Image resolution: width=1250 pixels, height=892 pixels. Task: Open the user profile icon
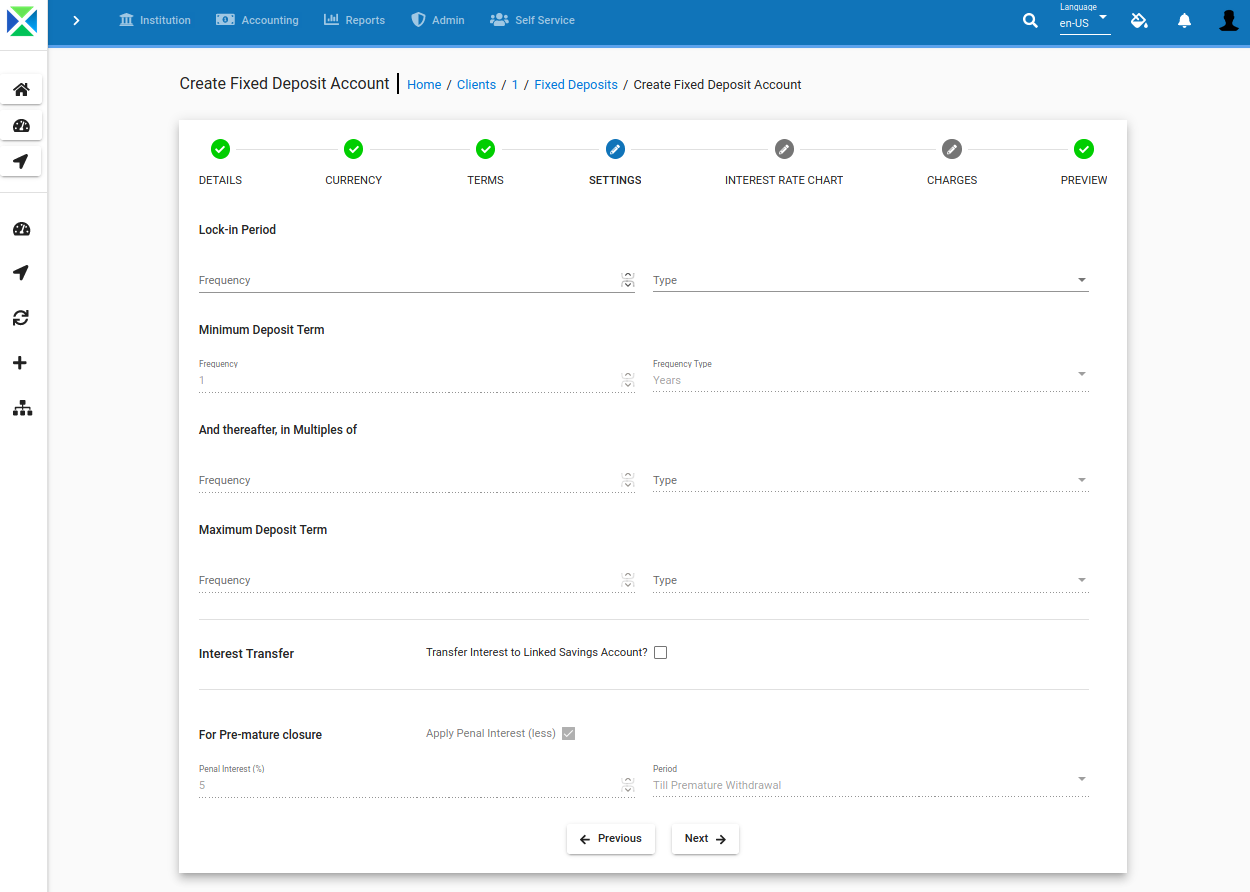(1229, 20)
